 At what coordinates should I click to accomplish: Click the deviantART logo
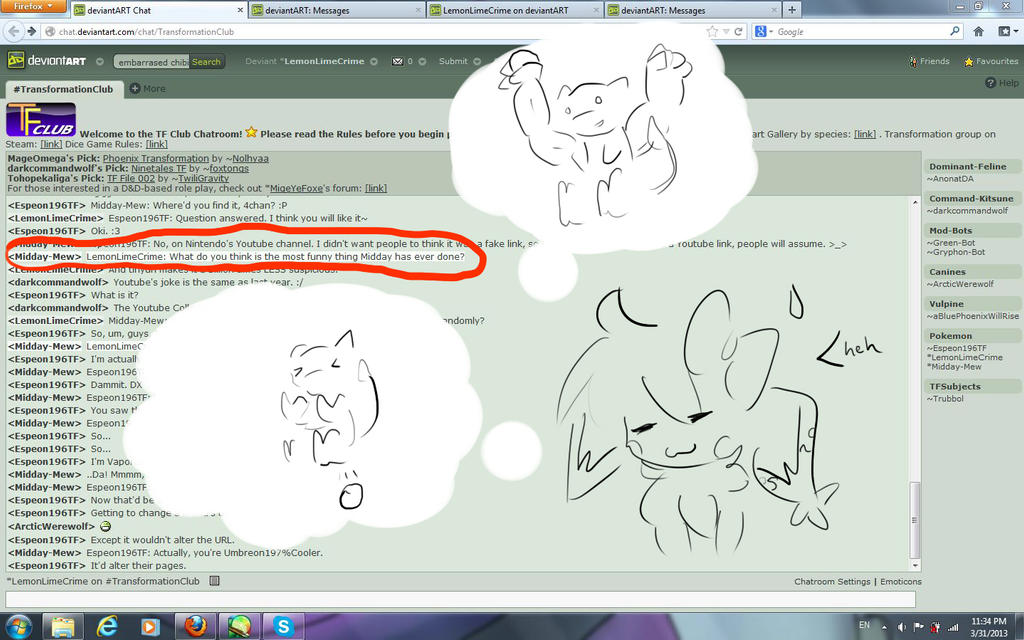click(x=47, y=61)
